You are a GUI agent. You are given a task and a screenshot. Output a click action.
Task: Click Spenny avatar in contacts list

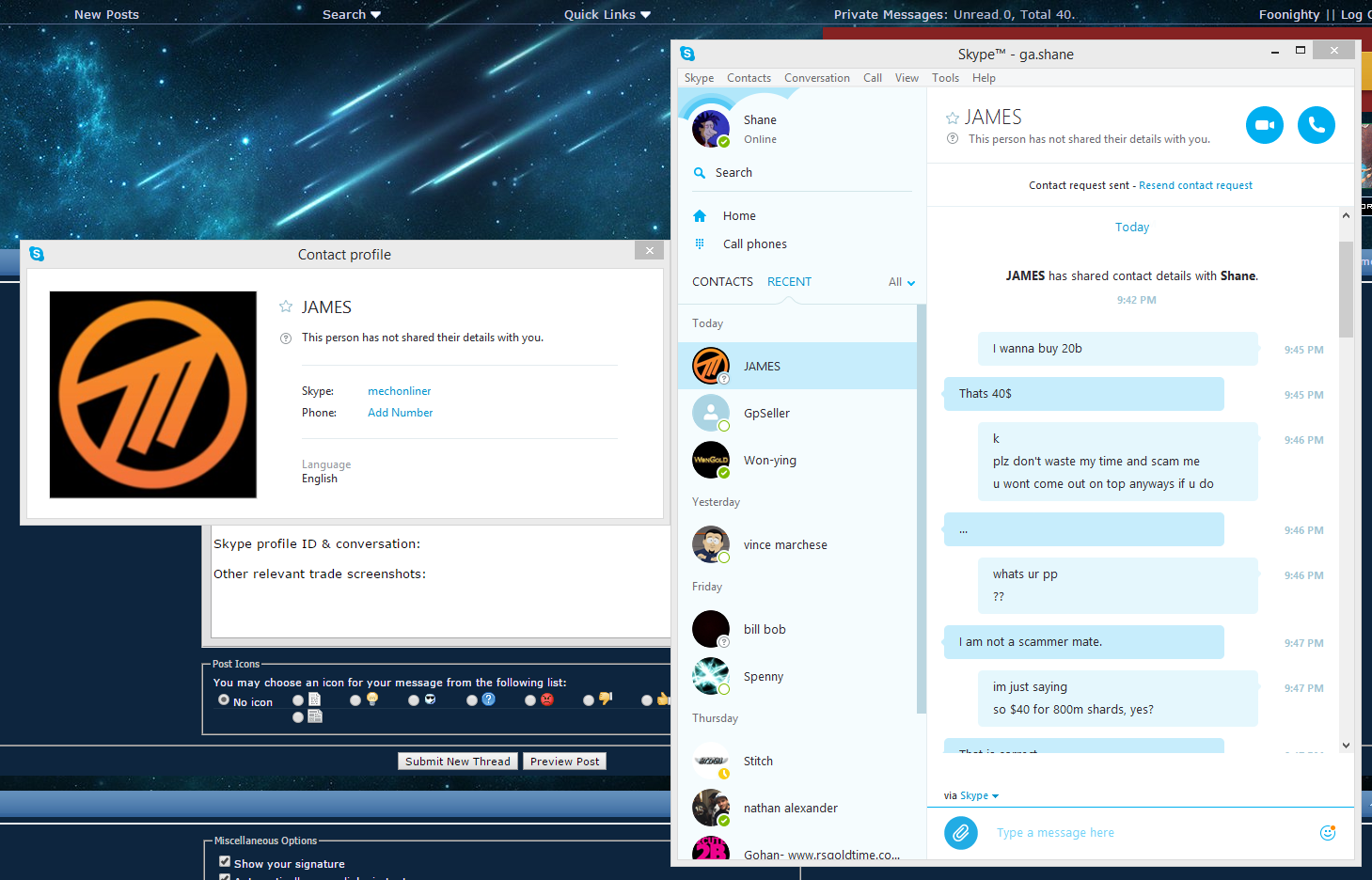click(711, 676)
